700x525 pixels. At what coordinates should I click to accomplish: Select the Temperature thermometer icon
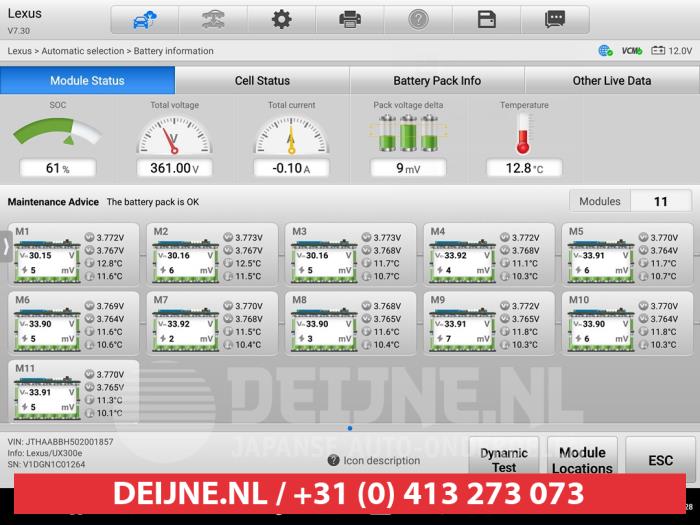point(523,134)
